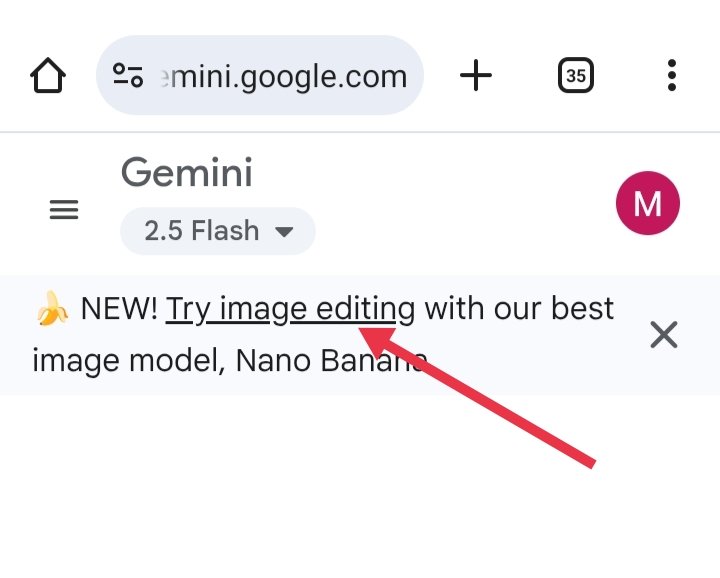Dismiss the Nano Banana announcement banner
Image resolution: width=720 pixels, height=578 pixels.
pos(664,335)
